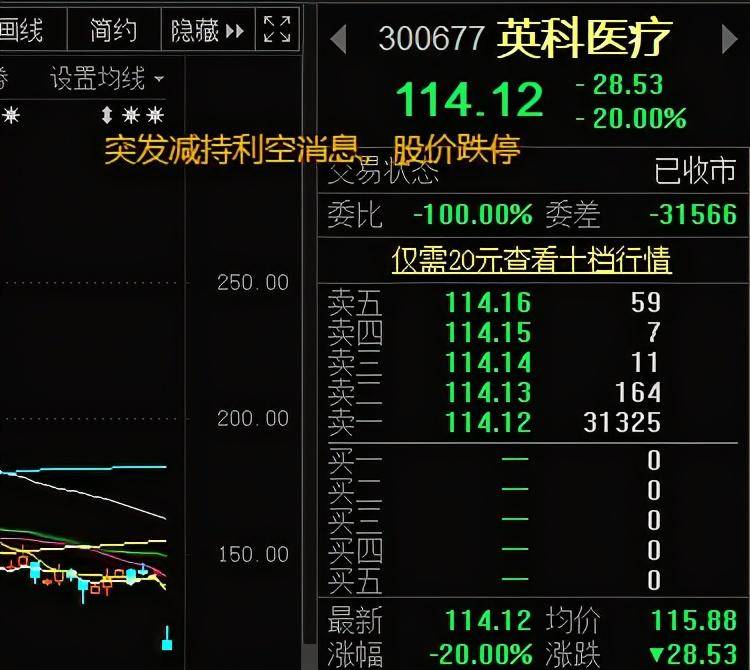The image size is (750, 670).
Task: Click the 250.00 price axis label
Action: [253, 282]
